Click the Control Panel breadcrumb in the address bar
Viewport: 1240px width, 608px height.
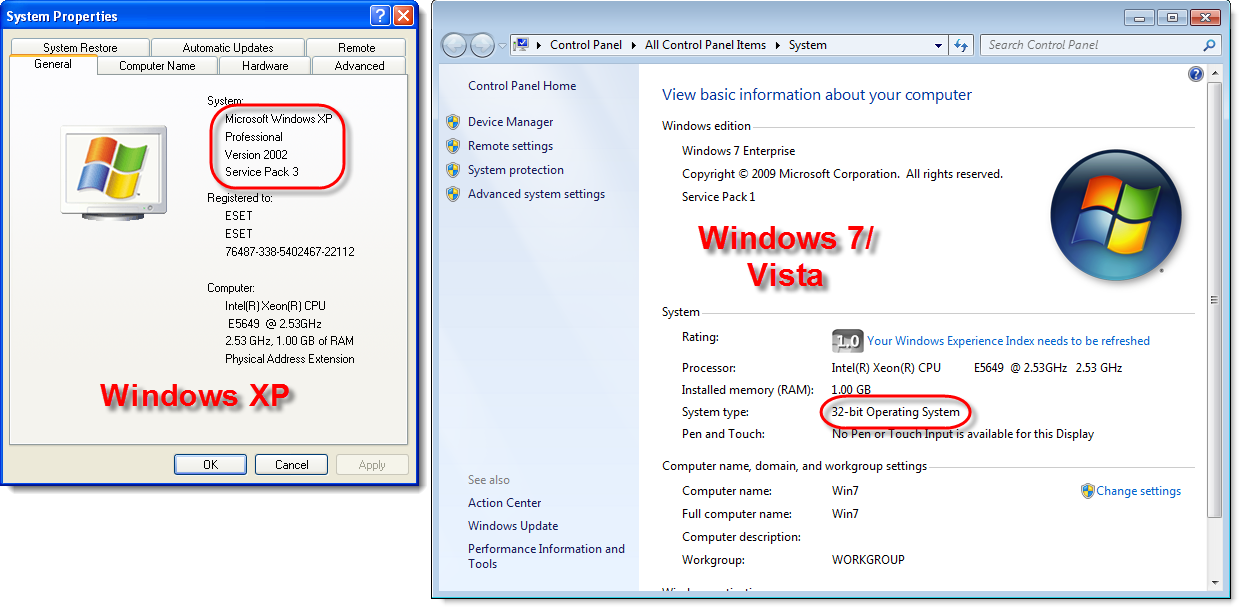coord(586,45)
